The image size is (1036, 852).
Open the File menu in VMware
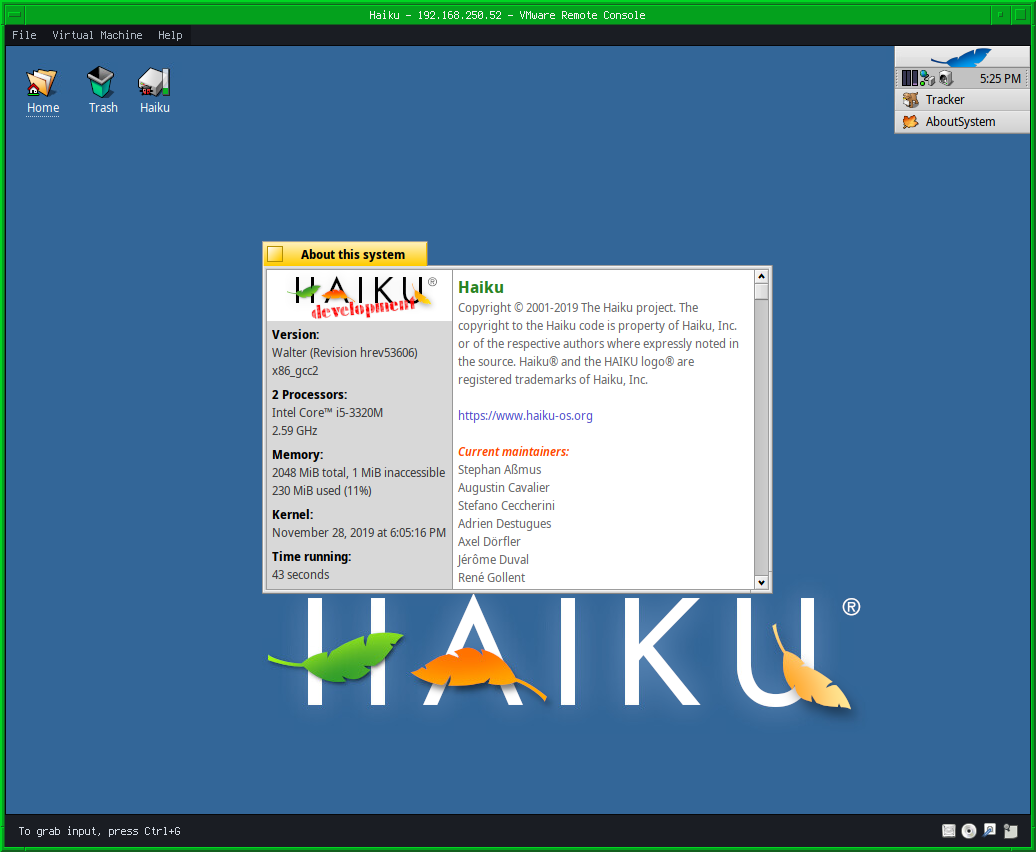tap(23, 35)
